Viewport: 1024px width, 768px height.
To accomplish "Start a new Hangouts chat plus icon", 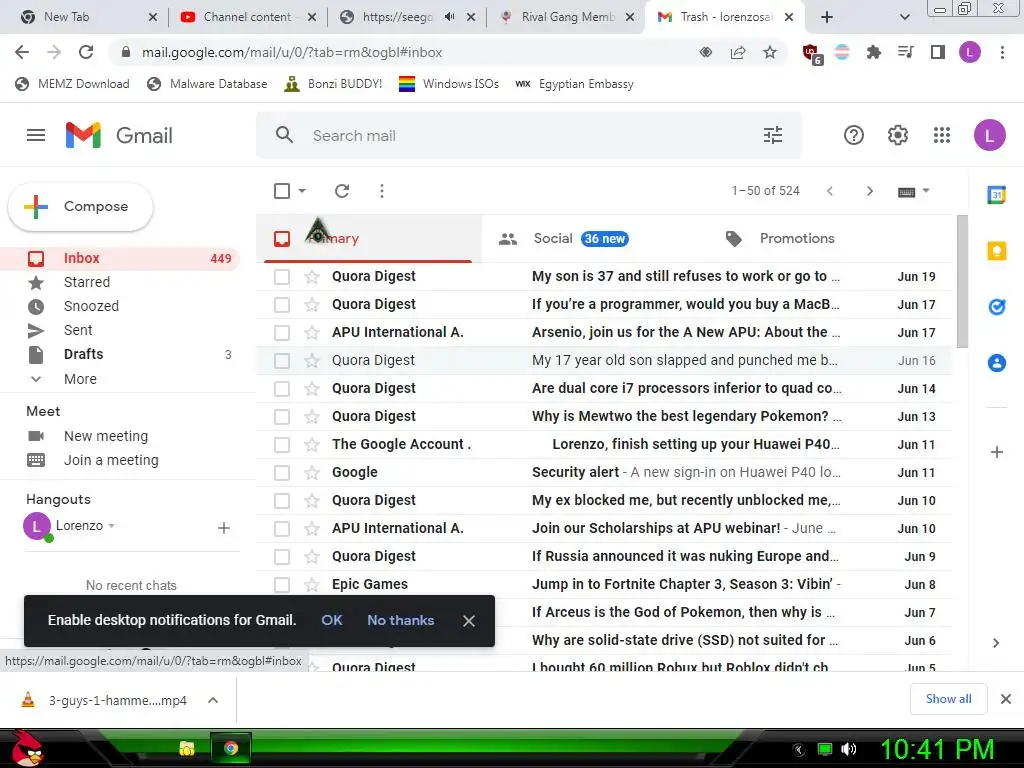I will tap(223, 528).
